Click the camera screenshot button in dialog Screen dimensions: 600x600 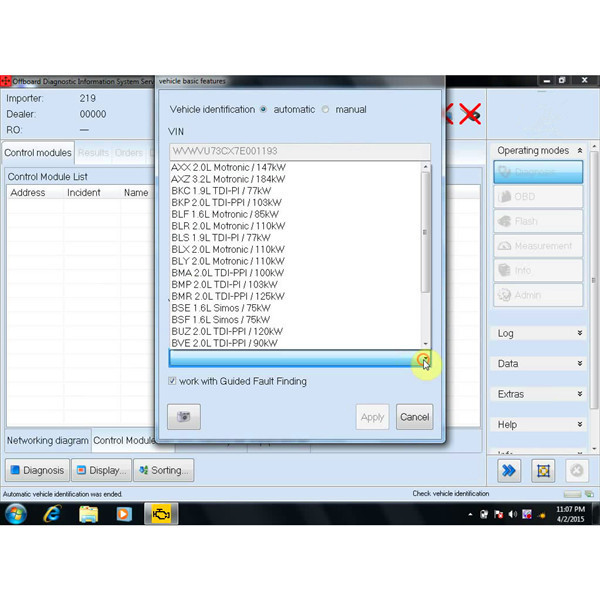click(184, 417)
